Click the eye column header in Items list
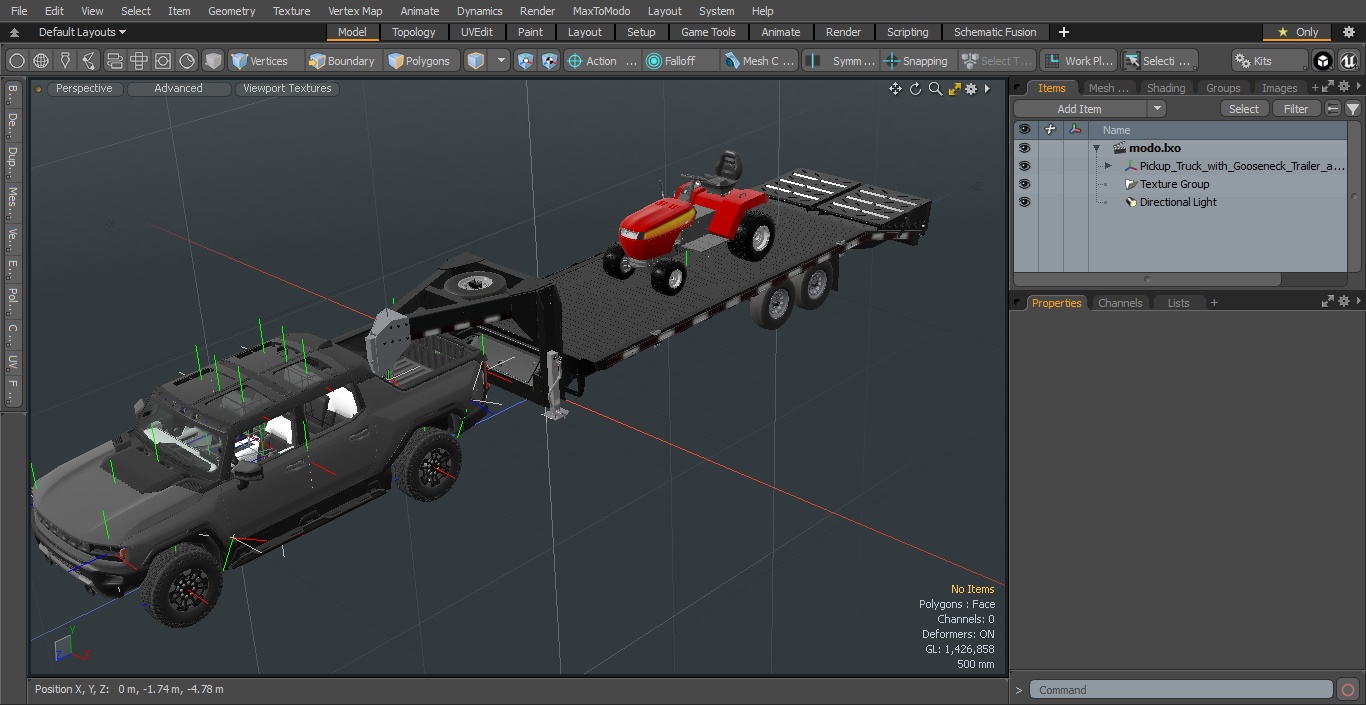The height and width of the screenshot is (705, 1366). pyautogui.click(x=1024, y=130)
